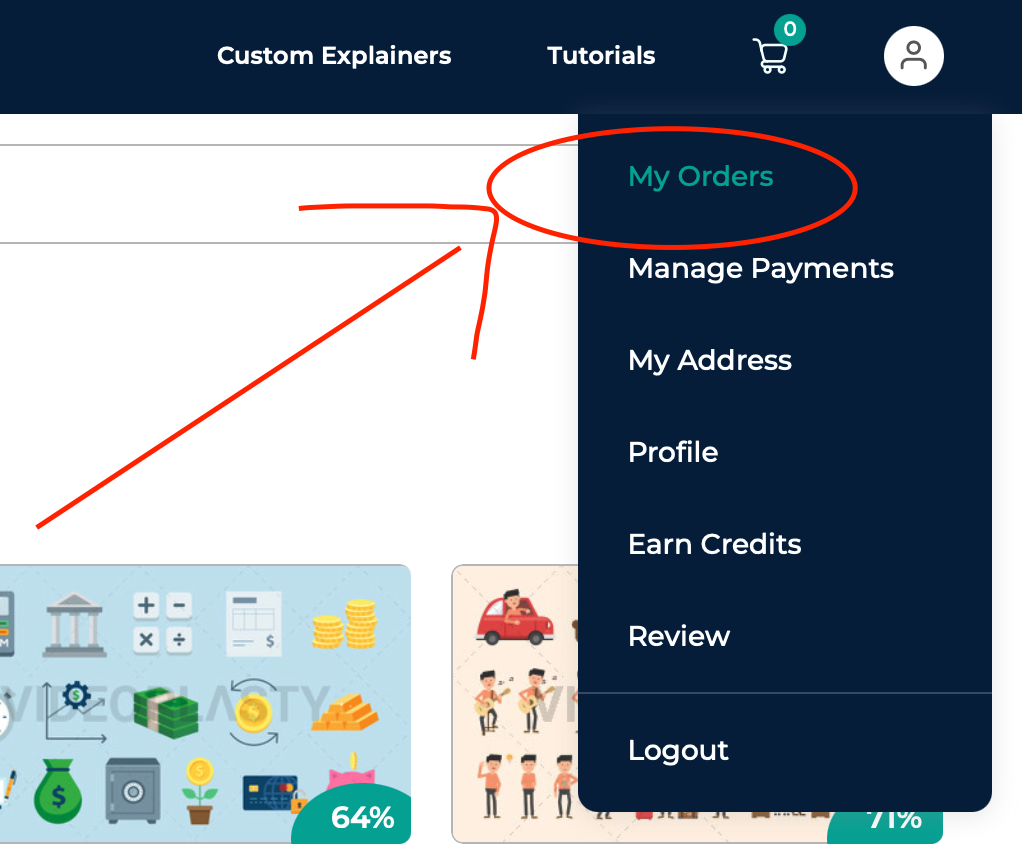This screenshot has height=862, width=1022.
Task: Click the user account avatar icon
Action: tap(913, 56)
